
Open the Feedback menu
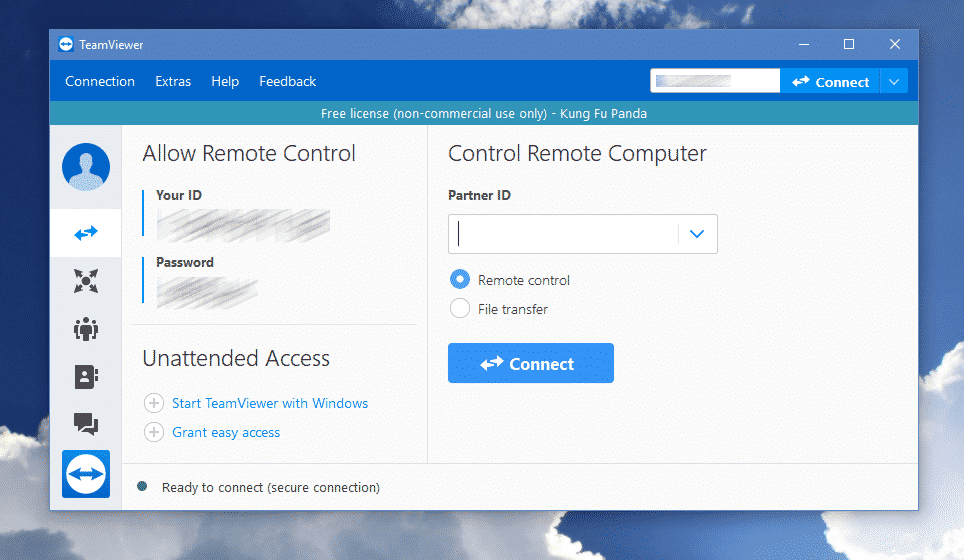[x=288, y=81]
